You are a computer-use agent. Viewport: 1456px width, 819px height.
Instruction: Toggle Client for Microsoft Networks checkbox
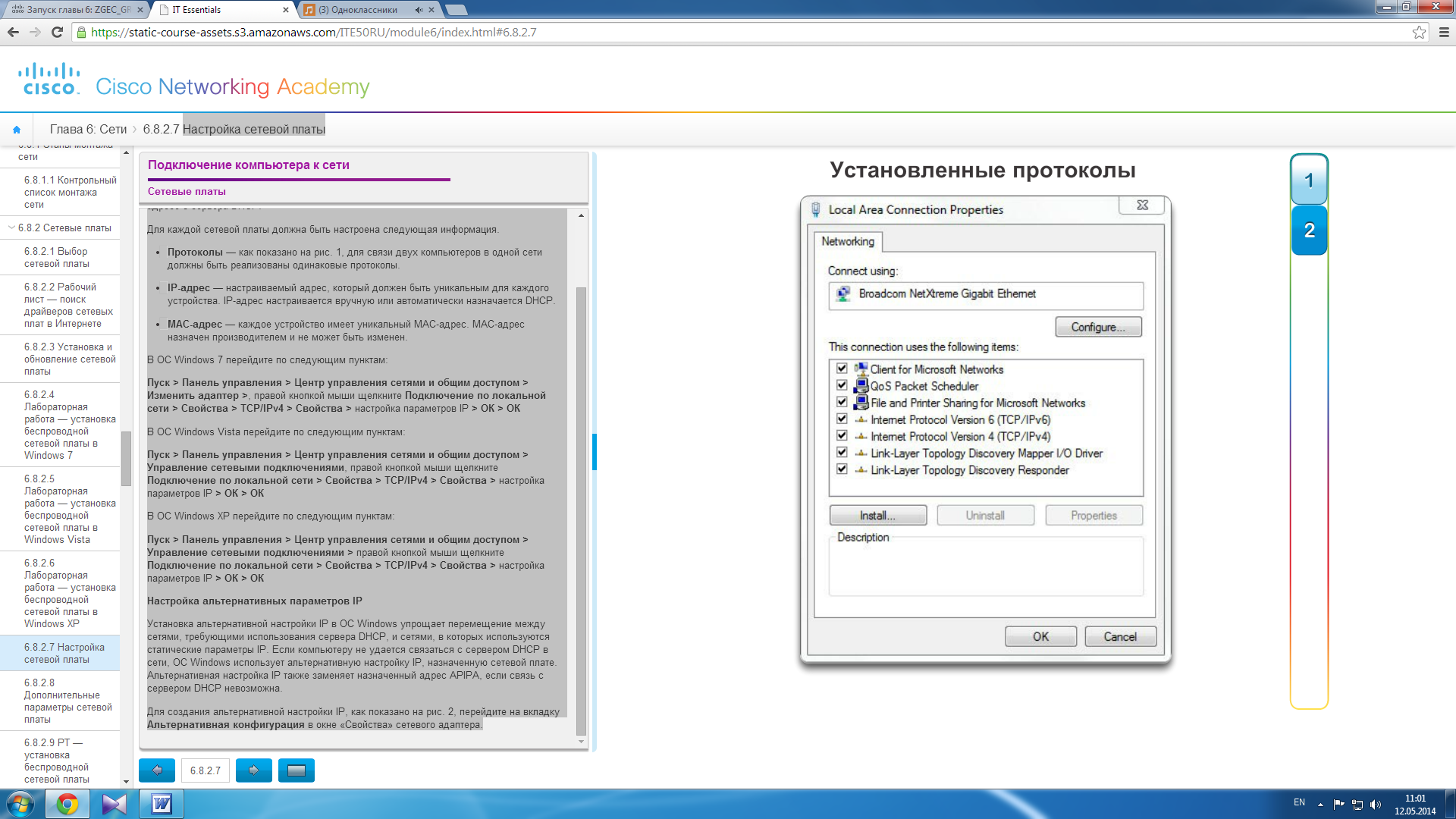coord(842,369)
